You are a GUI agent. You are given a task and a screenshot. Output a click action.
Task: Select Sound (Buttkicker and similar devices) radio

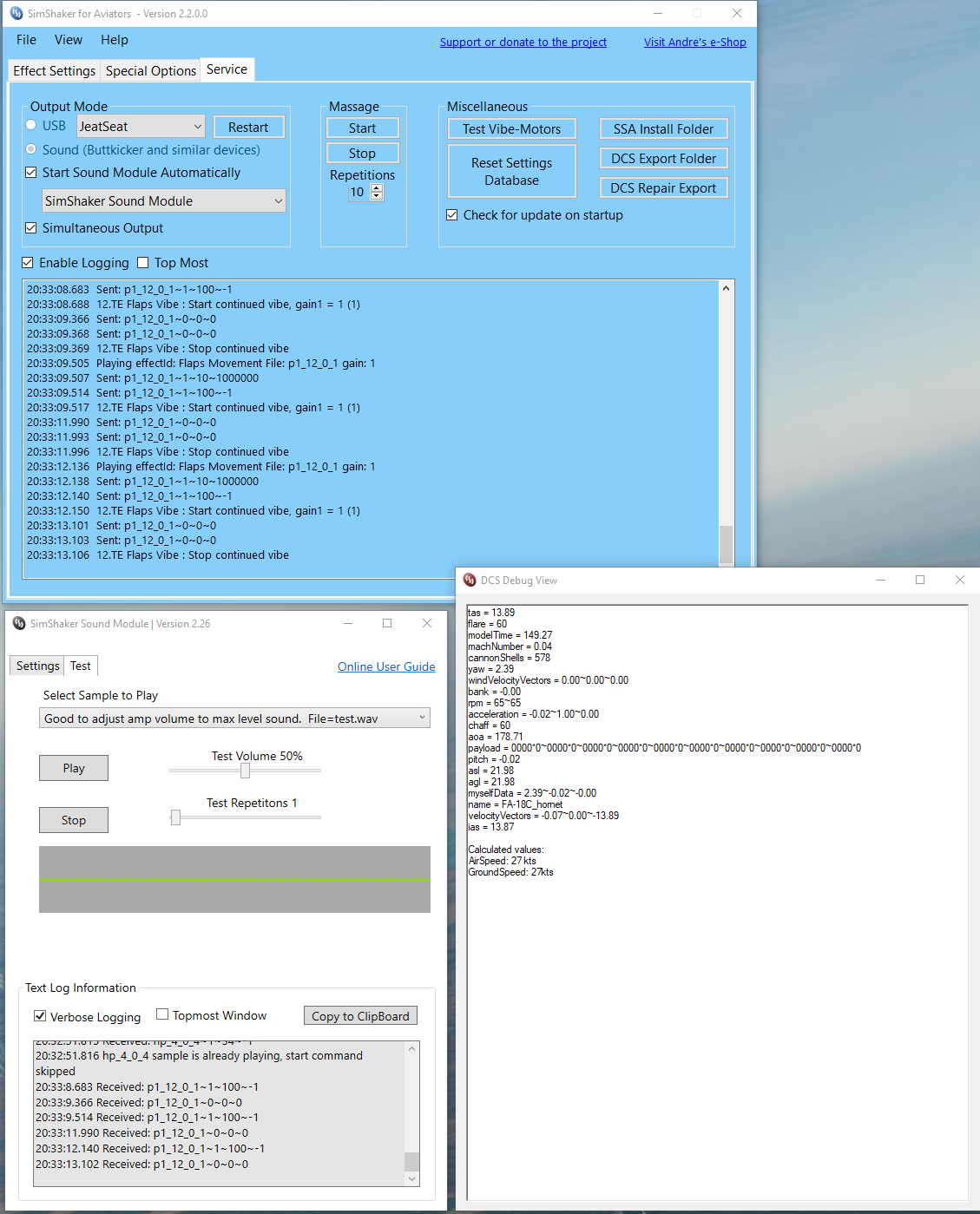tap(31, 149)
